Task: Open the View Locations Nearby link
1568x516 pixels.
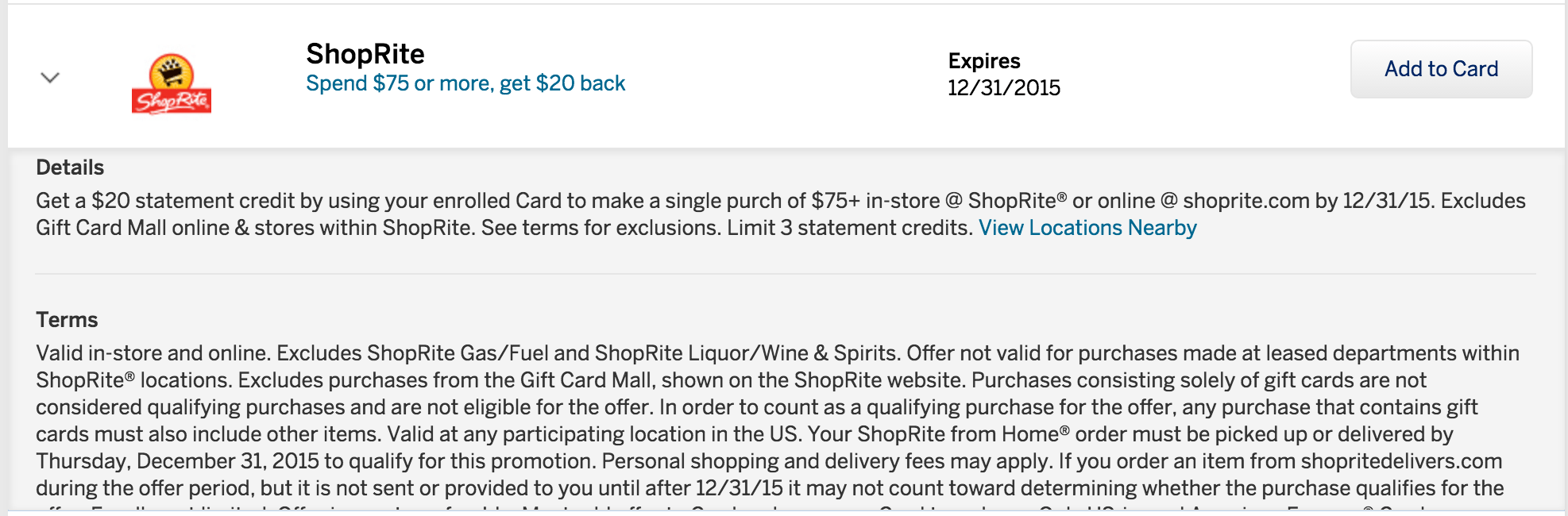Action: (x=1087, y=228)
